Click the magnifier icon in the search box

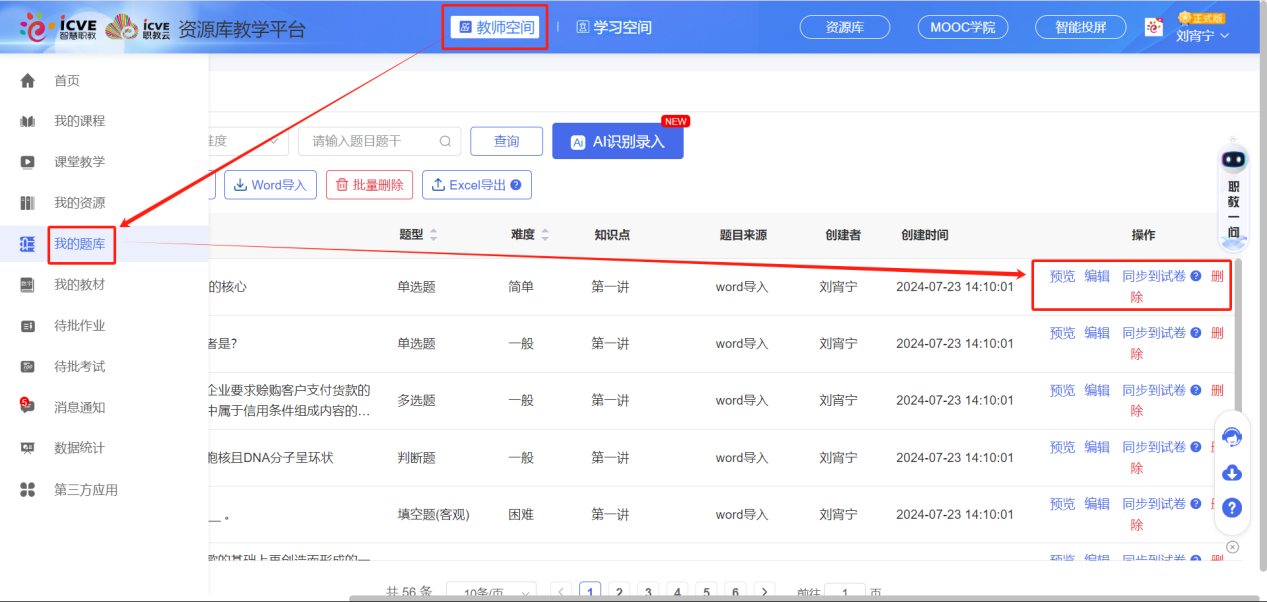pyautogui.click(x=445, y=142)
